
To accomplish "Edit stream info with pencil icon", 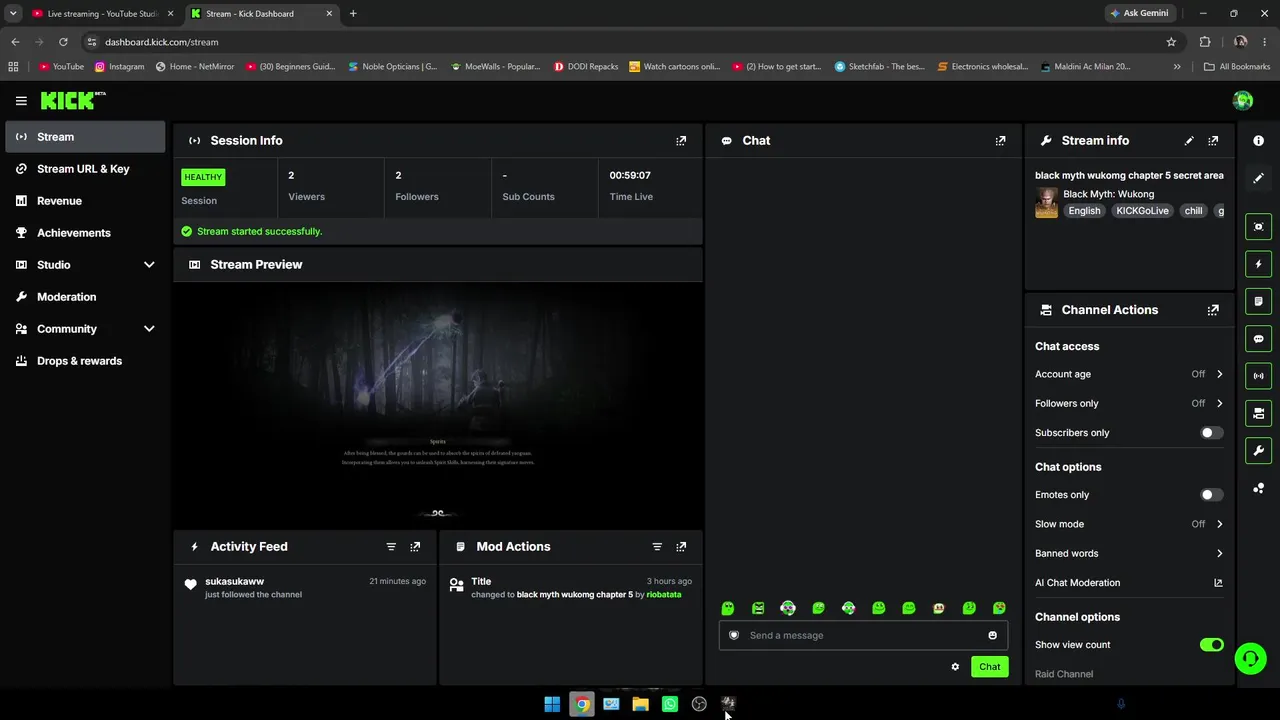I will tap(1189, 141).
